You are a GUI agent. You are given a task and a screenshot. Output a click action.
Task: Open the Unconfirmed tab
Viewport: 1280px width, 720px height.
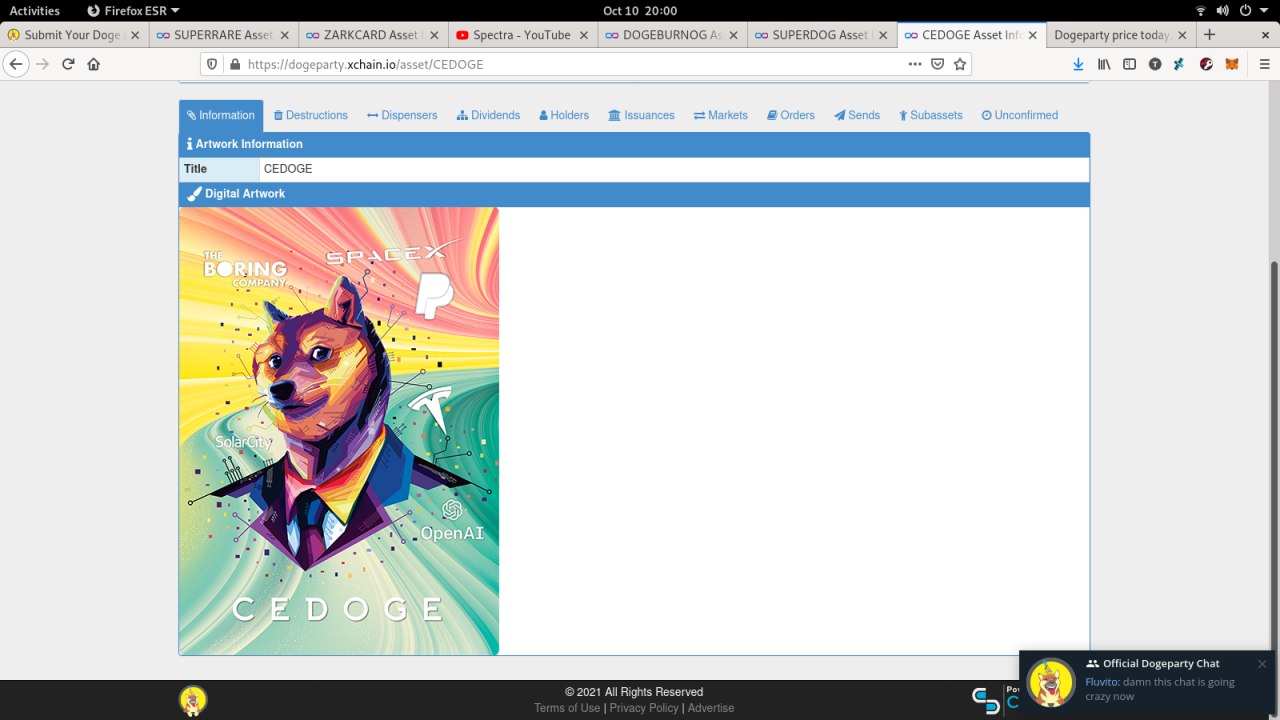(1020, 116)
